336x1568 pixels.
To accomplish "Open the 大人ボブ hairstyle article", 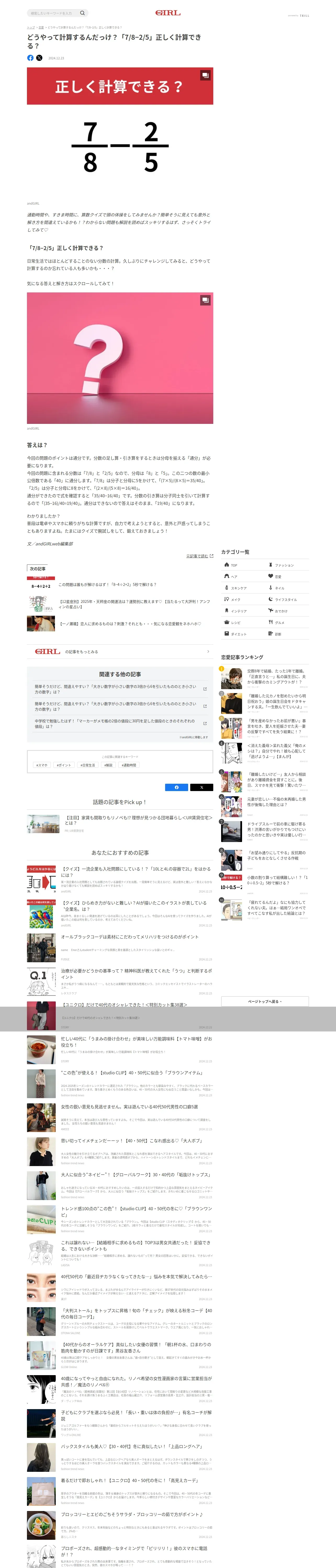I will [x=120, y=1152].
